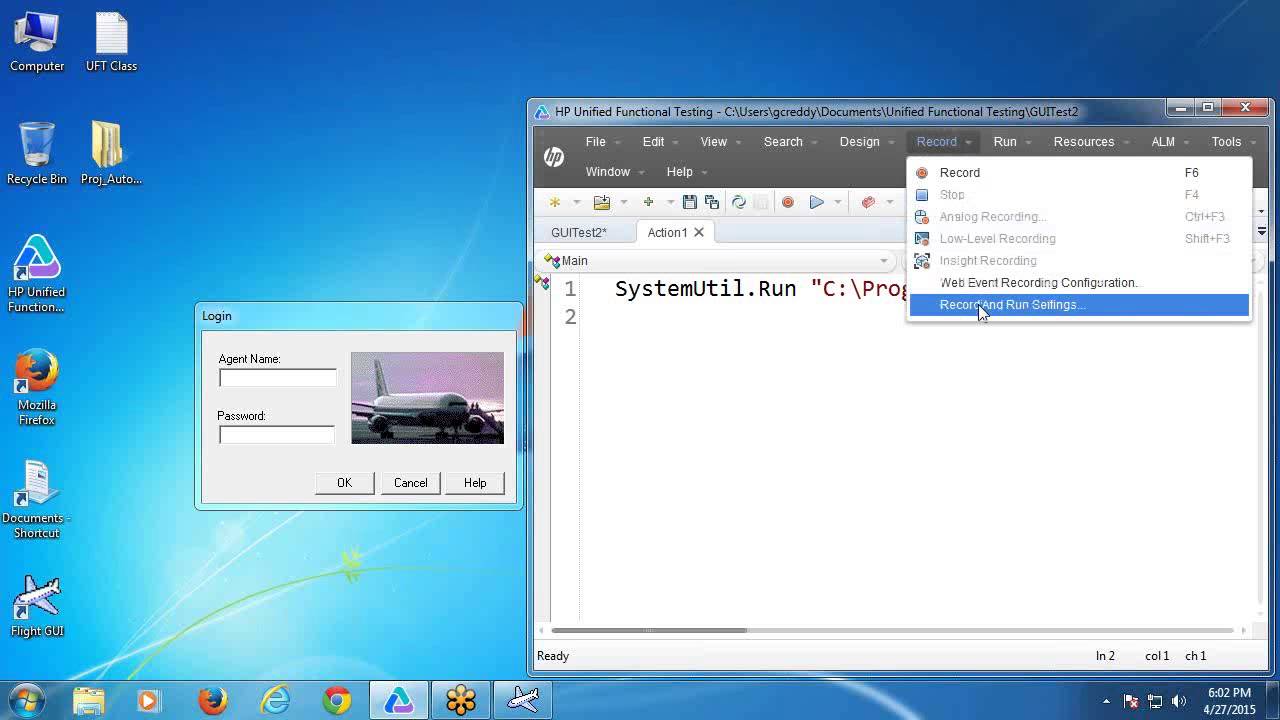Expand the toolbar overflow arrow at right edge
Screen dimensions: 1280x720
tap(1262, 211)
